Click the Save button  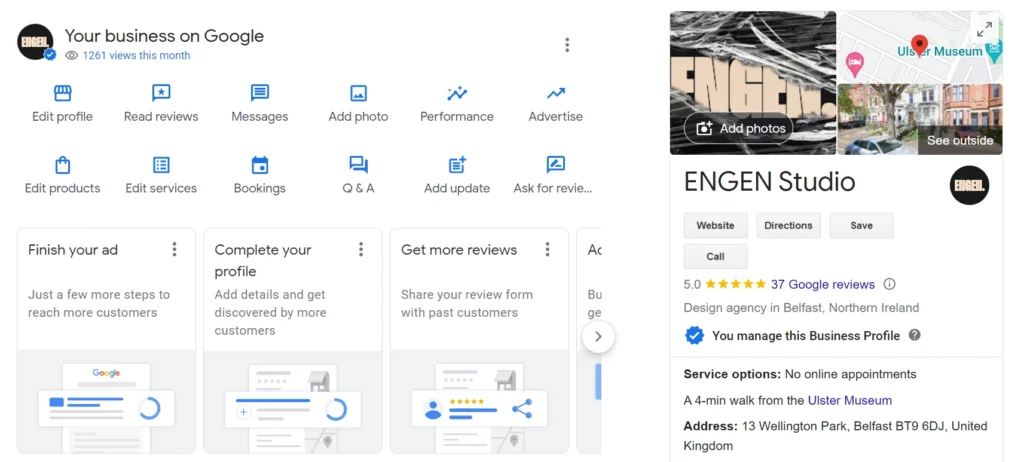tap(861, 225)
